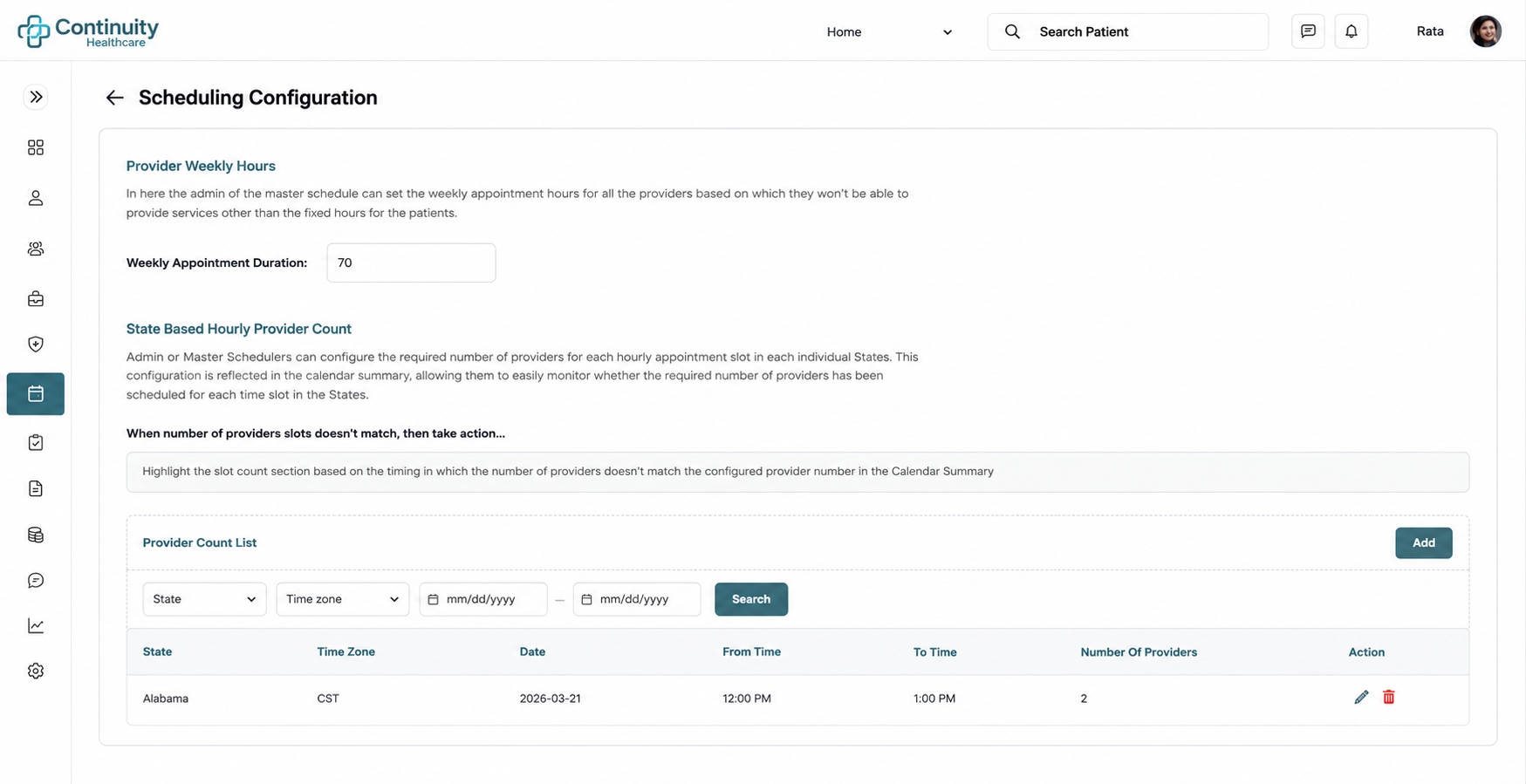Click the Alabama cell
The image size is (1526, 784).
(165, 699)
